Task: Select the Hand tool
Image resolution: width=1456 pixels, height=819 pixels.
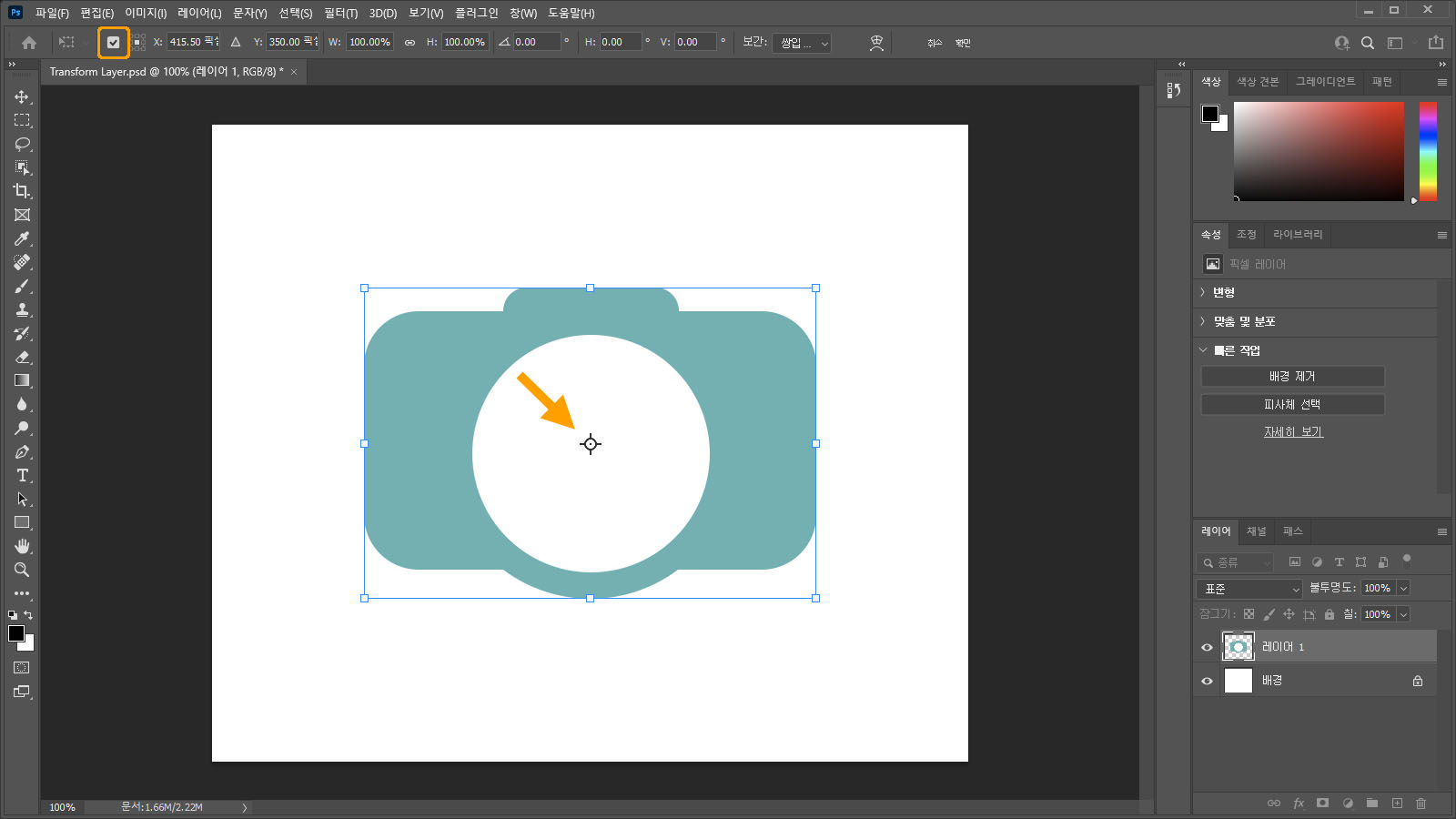Action: pyautogui.click(x=22, y=546)
